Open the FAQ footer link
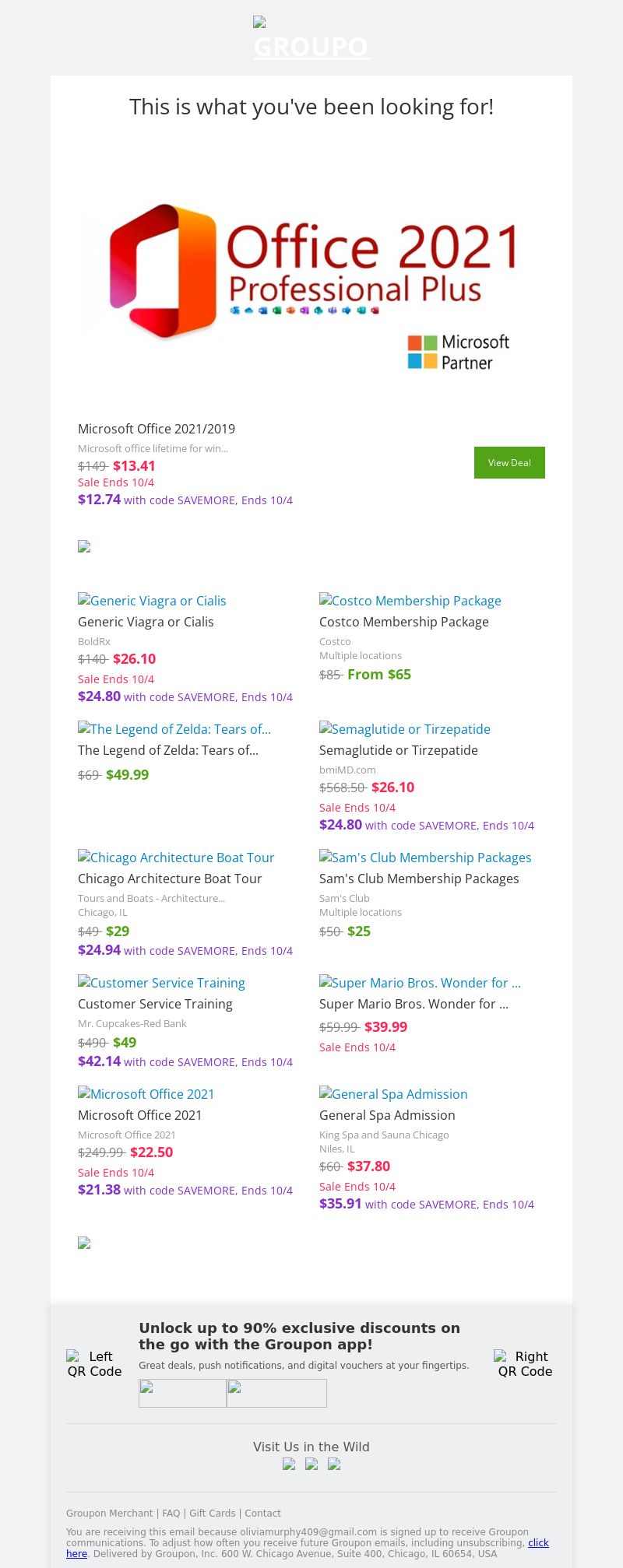This screenshot has width=623, height=1568. coord(171,1514)
